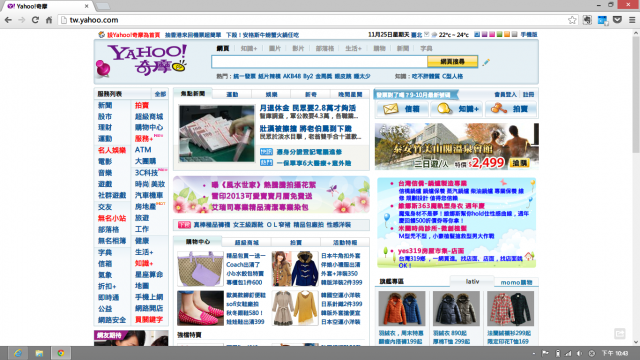This screenshot has height=360, width=640.
Task: Choose the gray page theme swatch
Action: (x=514, y=35)
